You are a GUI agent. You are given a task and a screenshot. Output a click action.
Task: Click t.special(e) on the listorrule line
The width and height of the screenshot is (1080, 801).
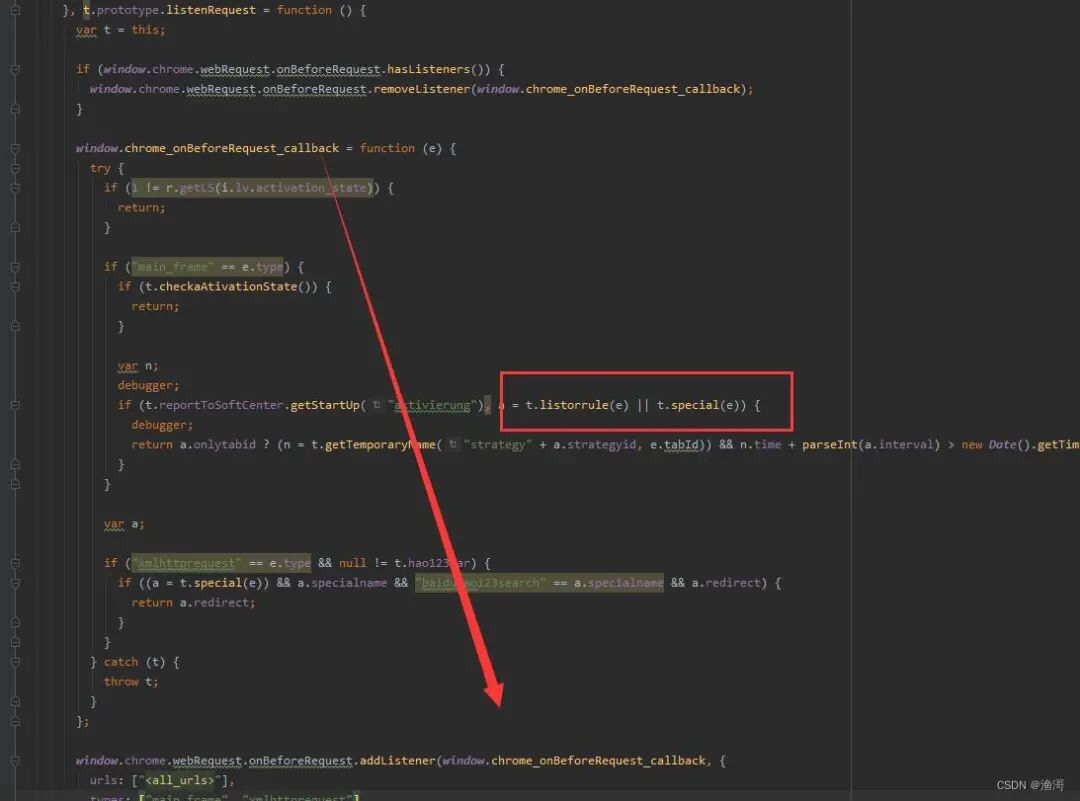[x=698, y=405]
